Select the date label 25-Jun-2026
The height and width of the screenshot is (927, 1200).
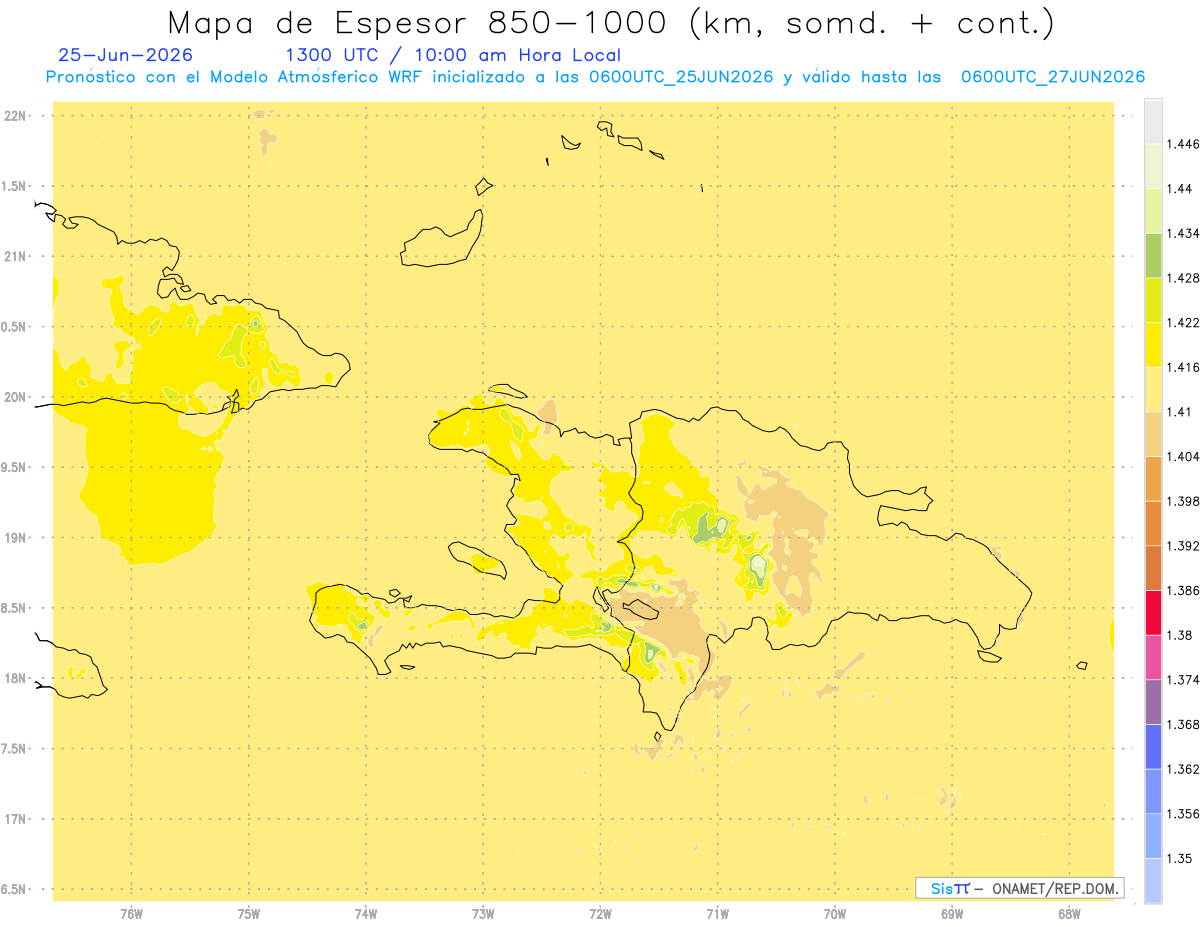coord(126,56)
